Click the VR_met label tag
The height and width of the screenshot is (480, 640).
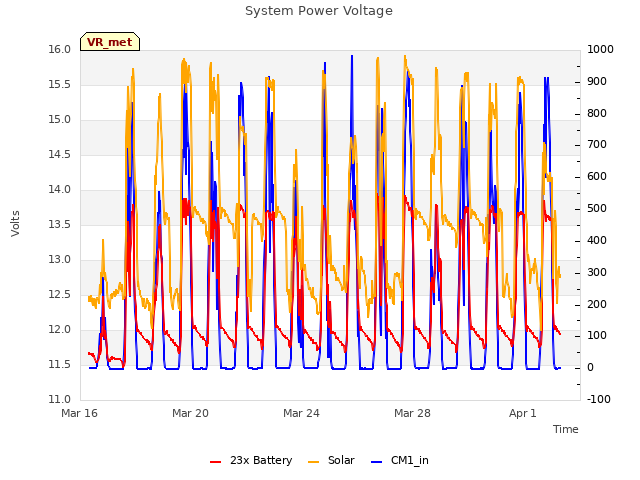tap(110, 42)
